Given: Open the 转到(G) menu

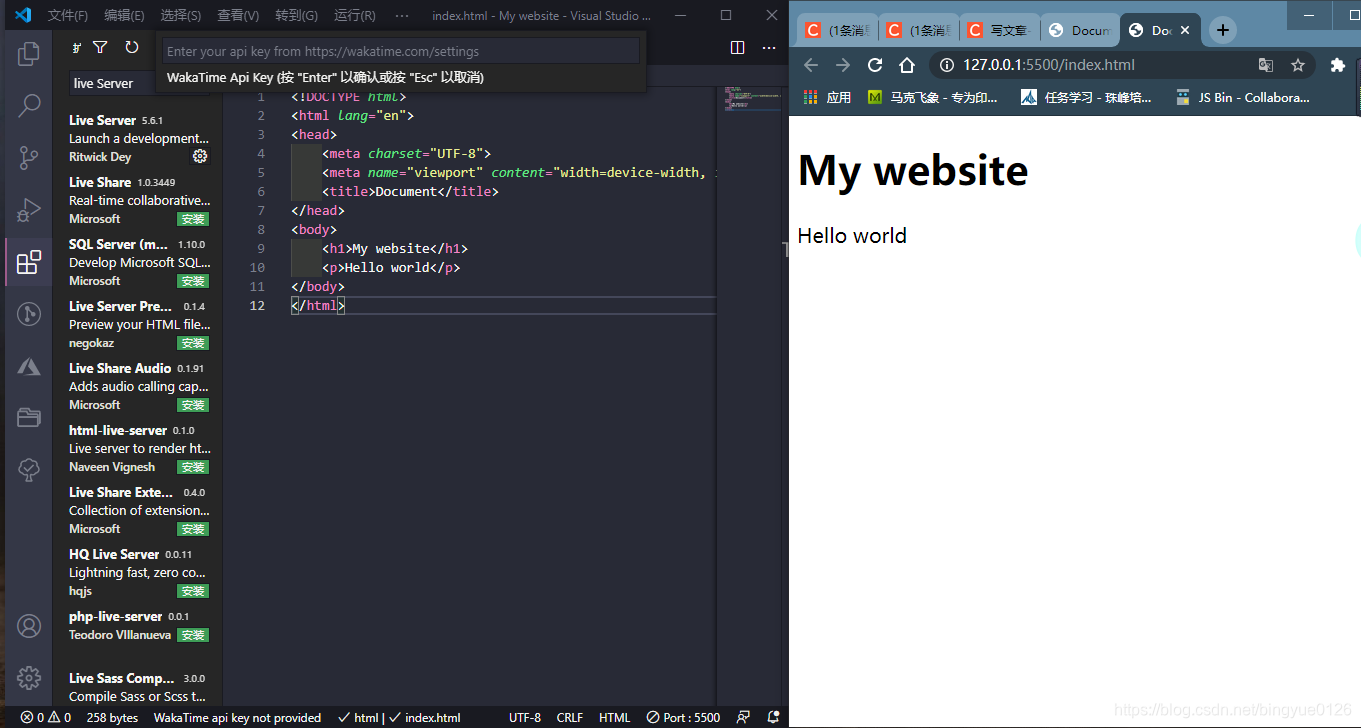Looking at the screenshot, I should (x=296, y=15).
